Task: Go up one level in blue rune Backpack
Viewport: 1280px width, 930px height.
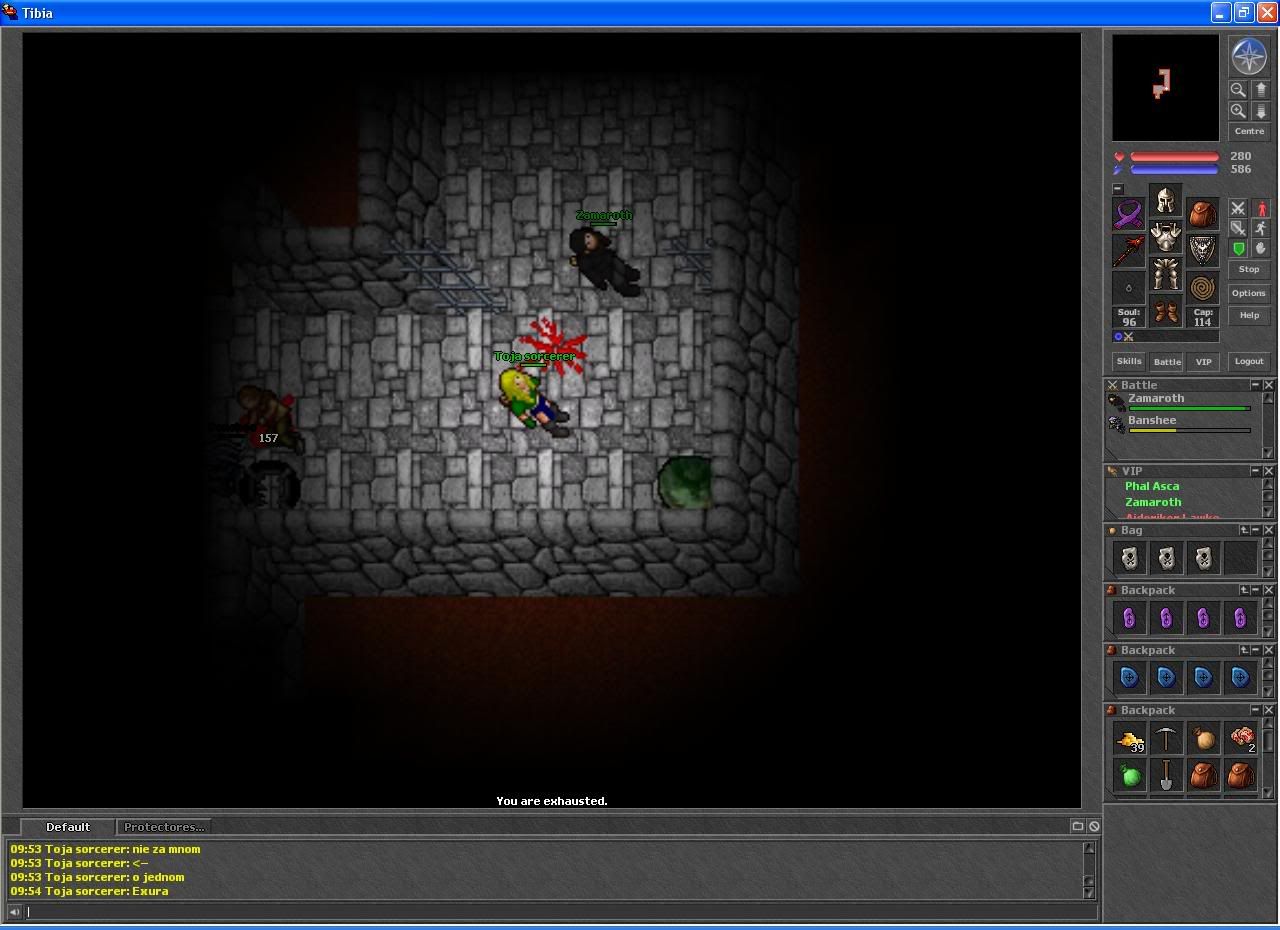Action: (x=1244, y=650)
